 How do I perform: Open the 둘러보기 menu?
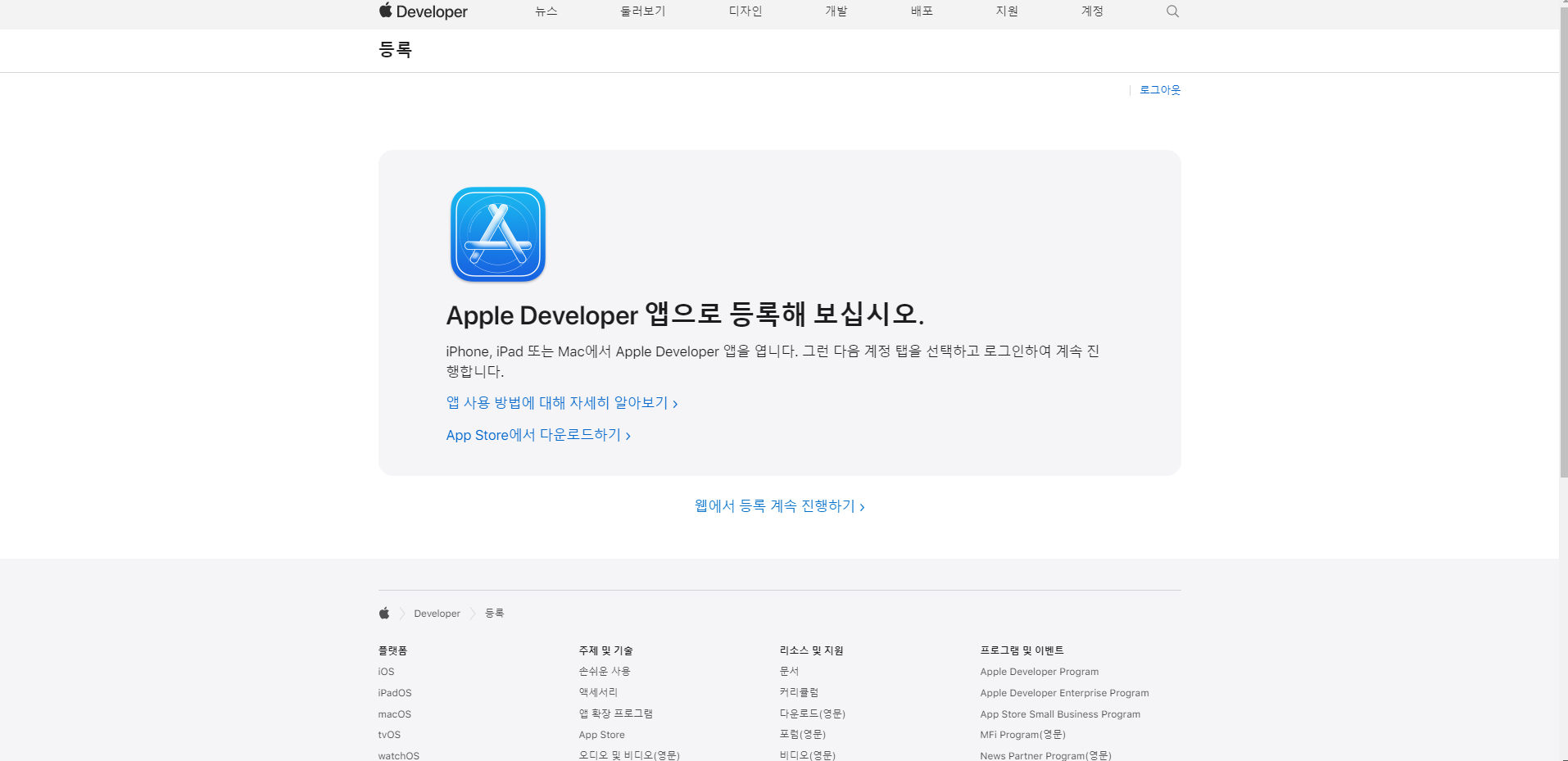pyautogui.click(x=643, y=11)
